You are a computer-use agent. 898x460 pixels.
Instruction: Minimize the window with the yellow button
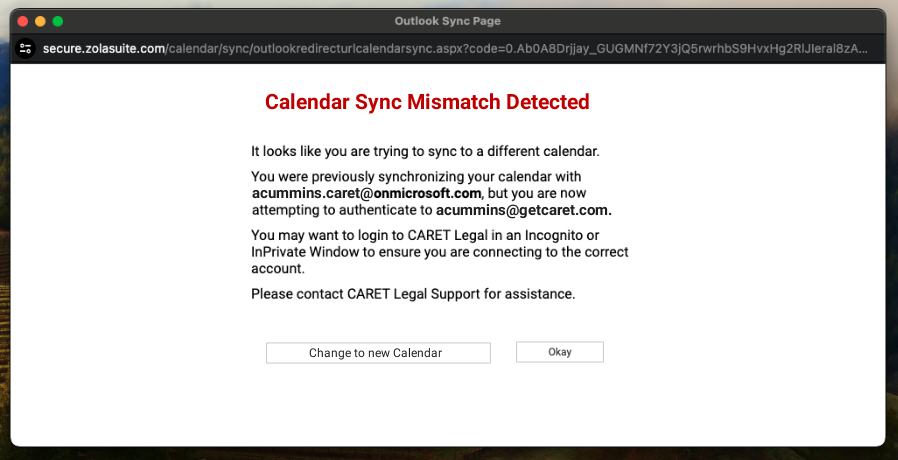pos(40,21)
